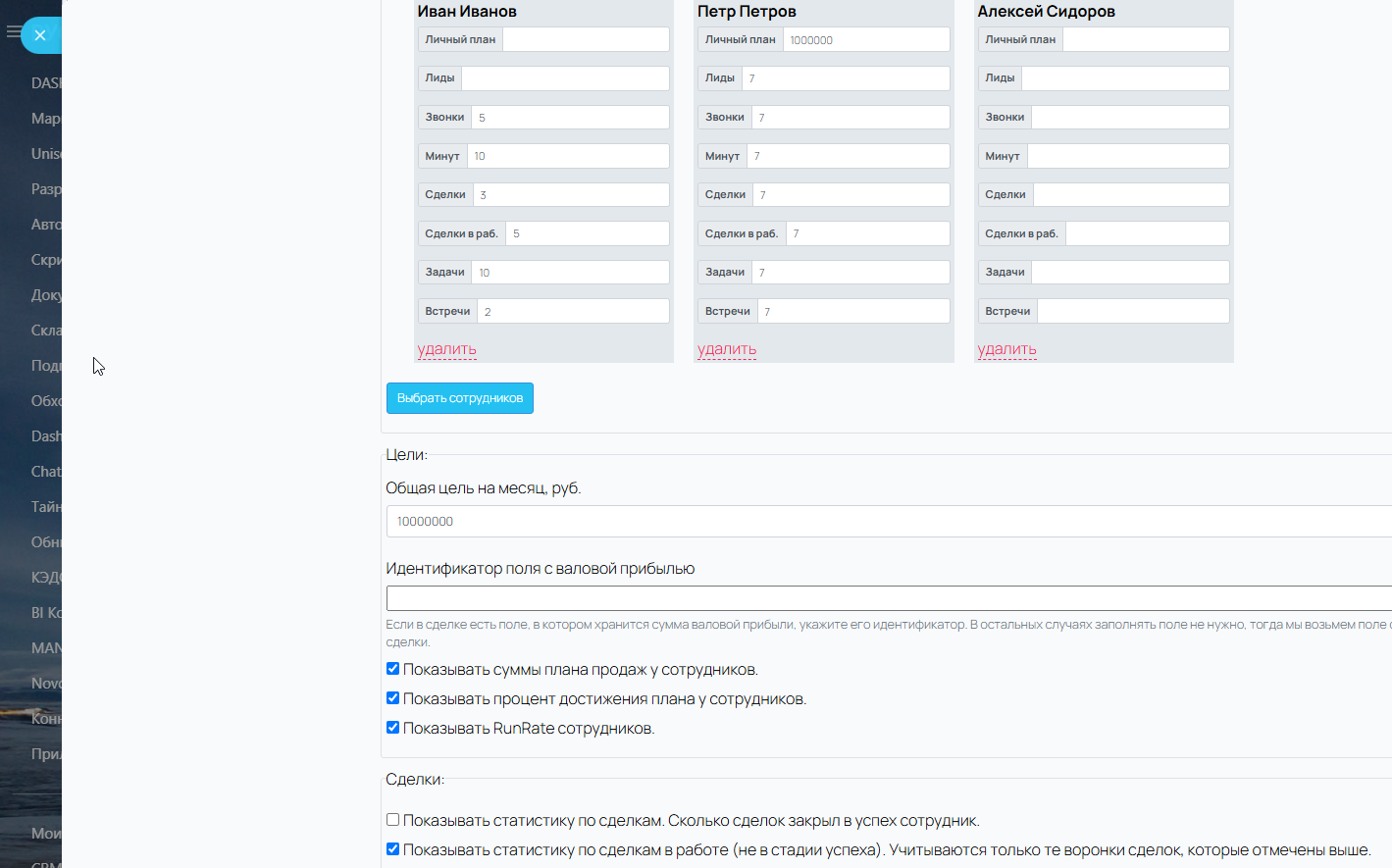Edit Иван Иванов's 'Сделки в раб.' field
1392x868 pixels.
588,233
